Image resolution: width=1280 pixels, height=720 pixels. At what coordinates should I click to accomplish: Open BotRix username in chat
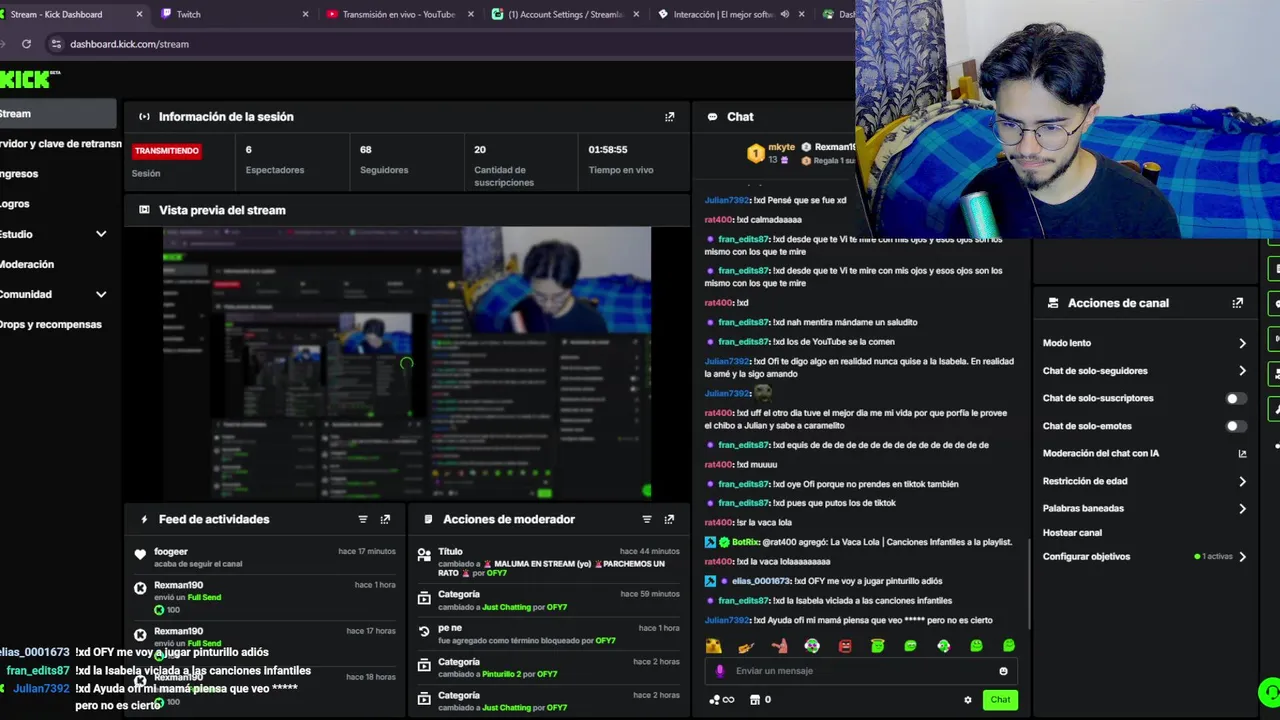tap(745, 542)
